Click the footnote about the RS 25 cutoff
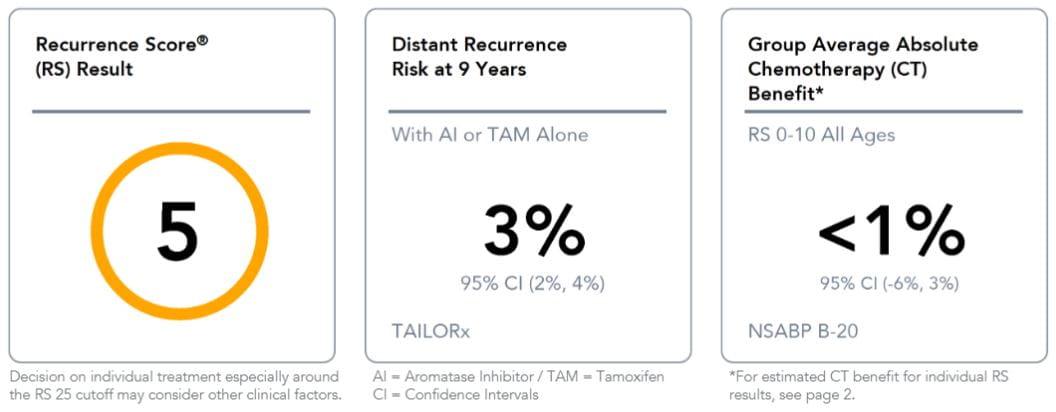 [176, 384]
